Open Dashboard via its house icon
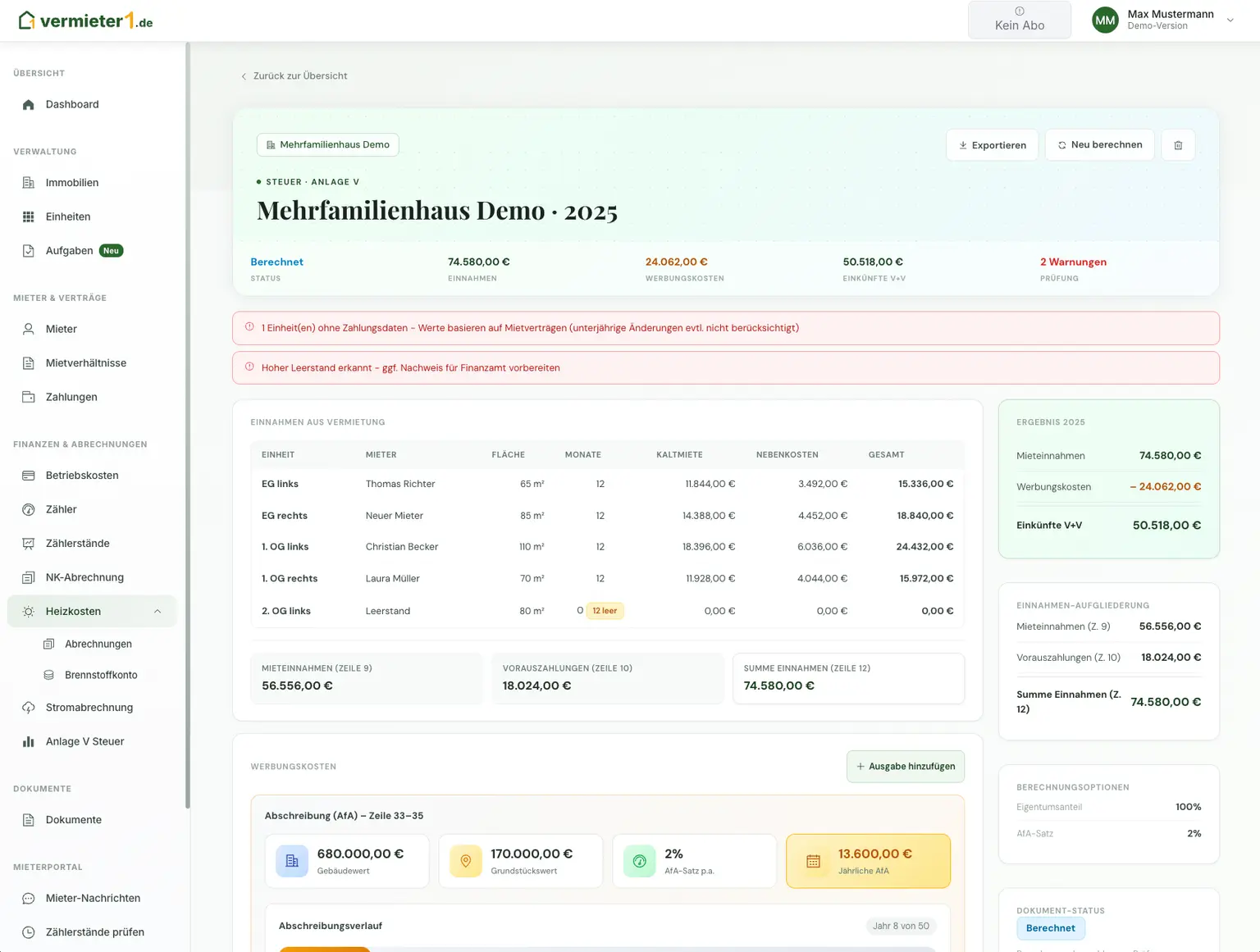 29,104
